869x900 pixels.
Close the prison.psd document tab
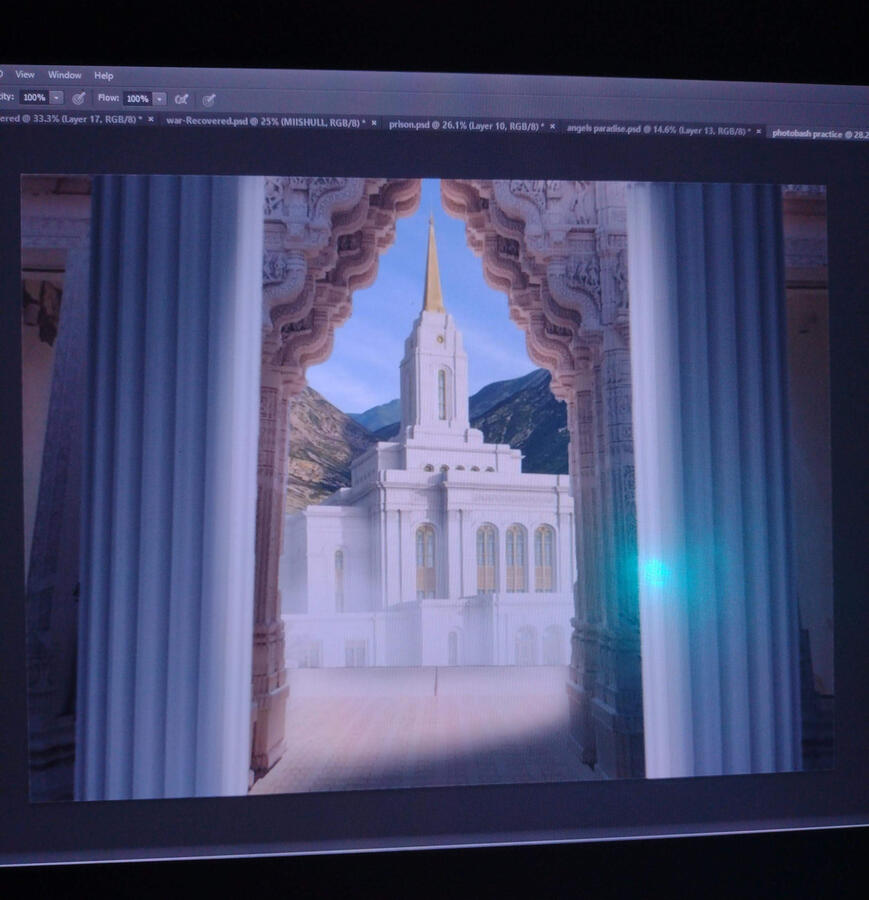click(553, 127)
